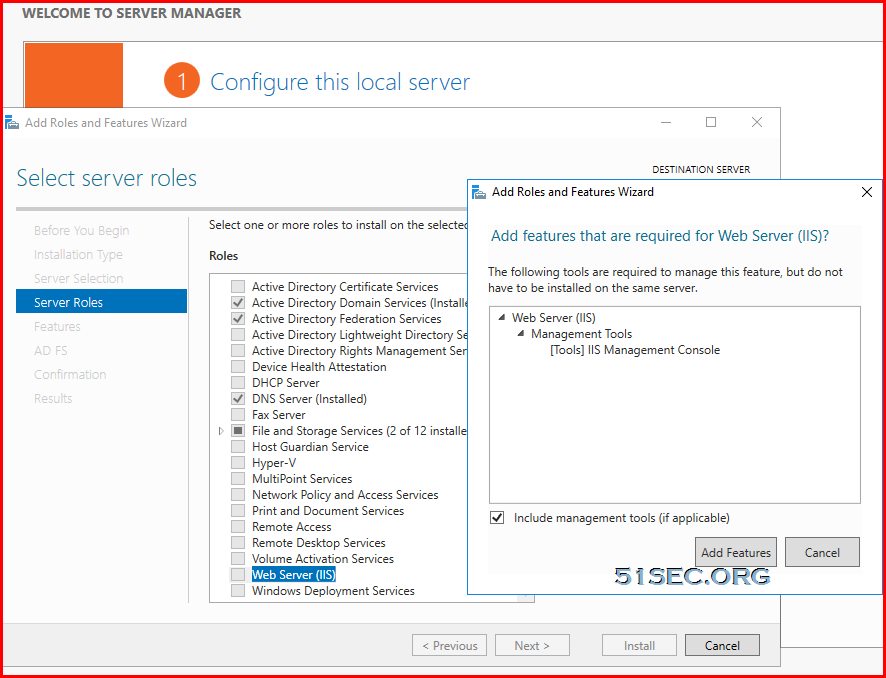Select Print and Document Services checkbox

[x=238, y=511]
